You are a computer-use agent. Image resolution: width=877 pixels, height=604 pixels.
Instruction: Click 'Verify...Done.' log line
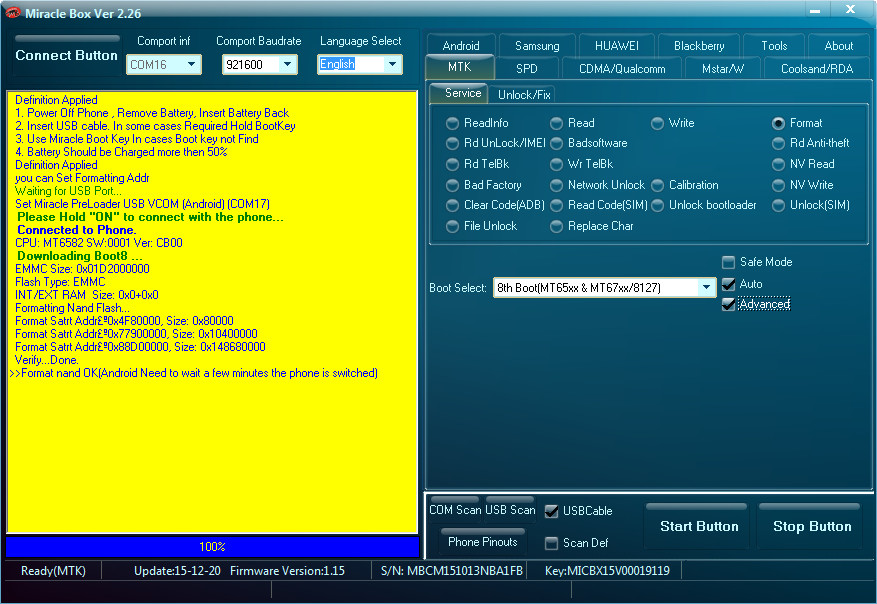[46, 360]
